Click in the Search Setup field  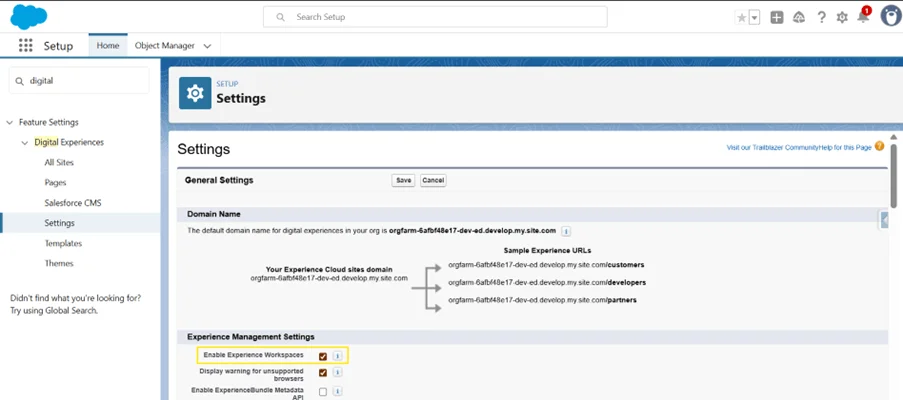click(435, 17)
